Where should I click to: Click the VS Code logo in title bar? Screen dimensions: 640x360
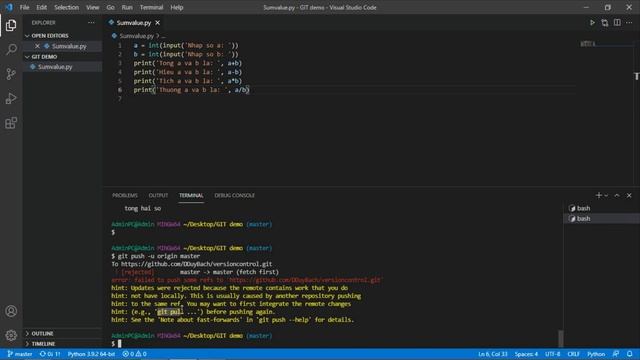(9, 7)
